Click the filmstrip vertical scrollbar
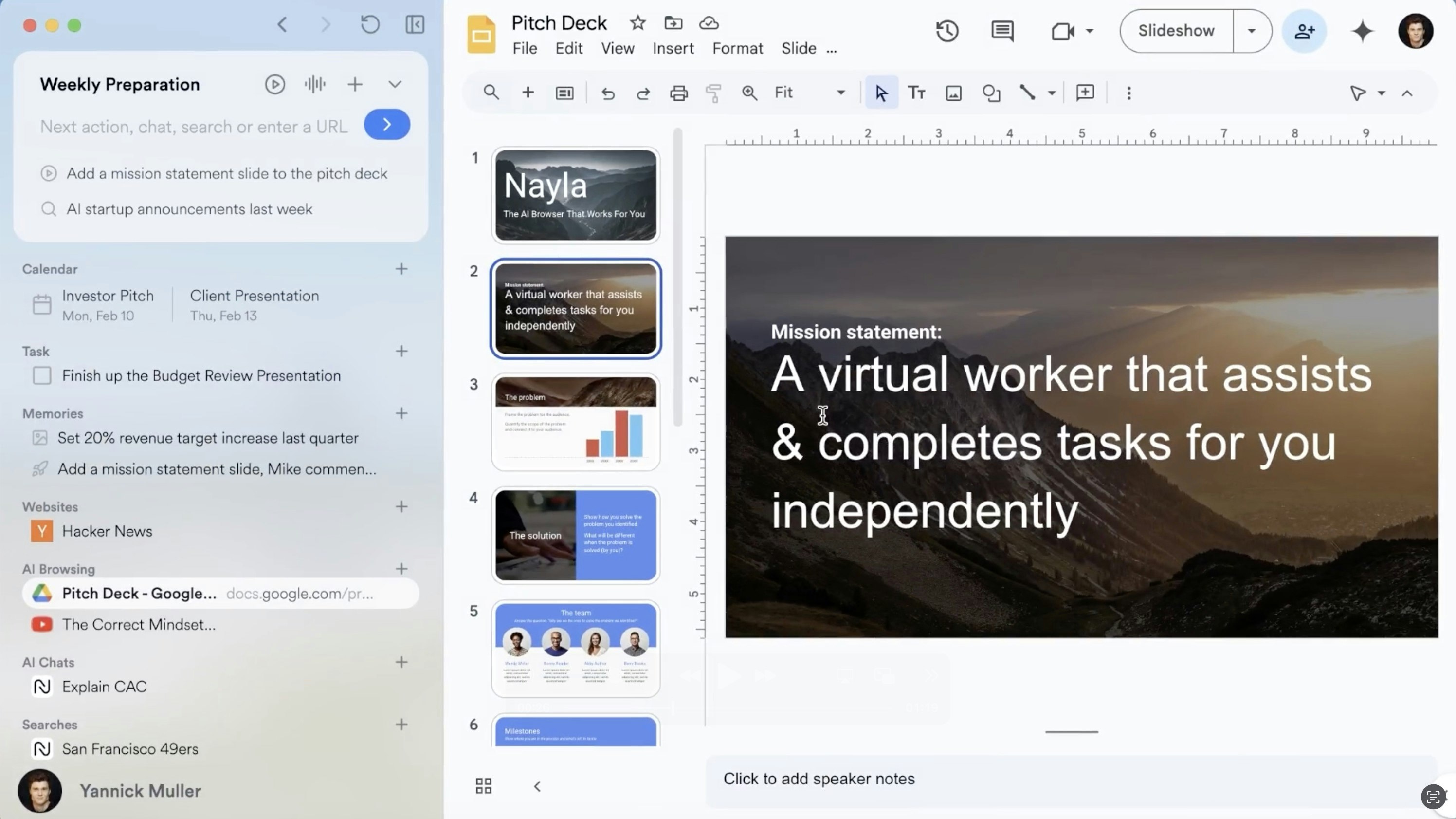 point(678,277)
